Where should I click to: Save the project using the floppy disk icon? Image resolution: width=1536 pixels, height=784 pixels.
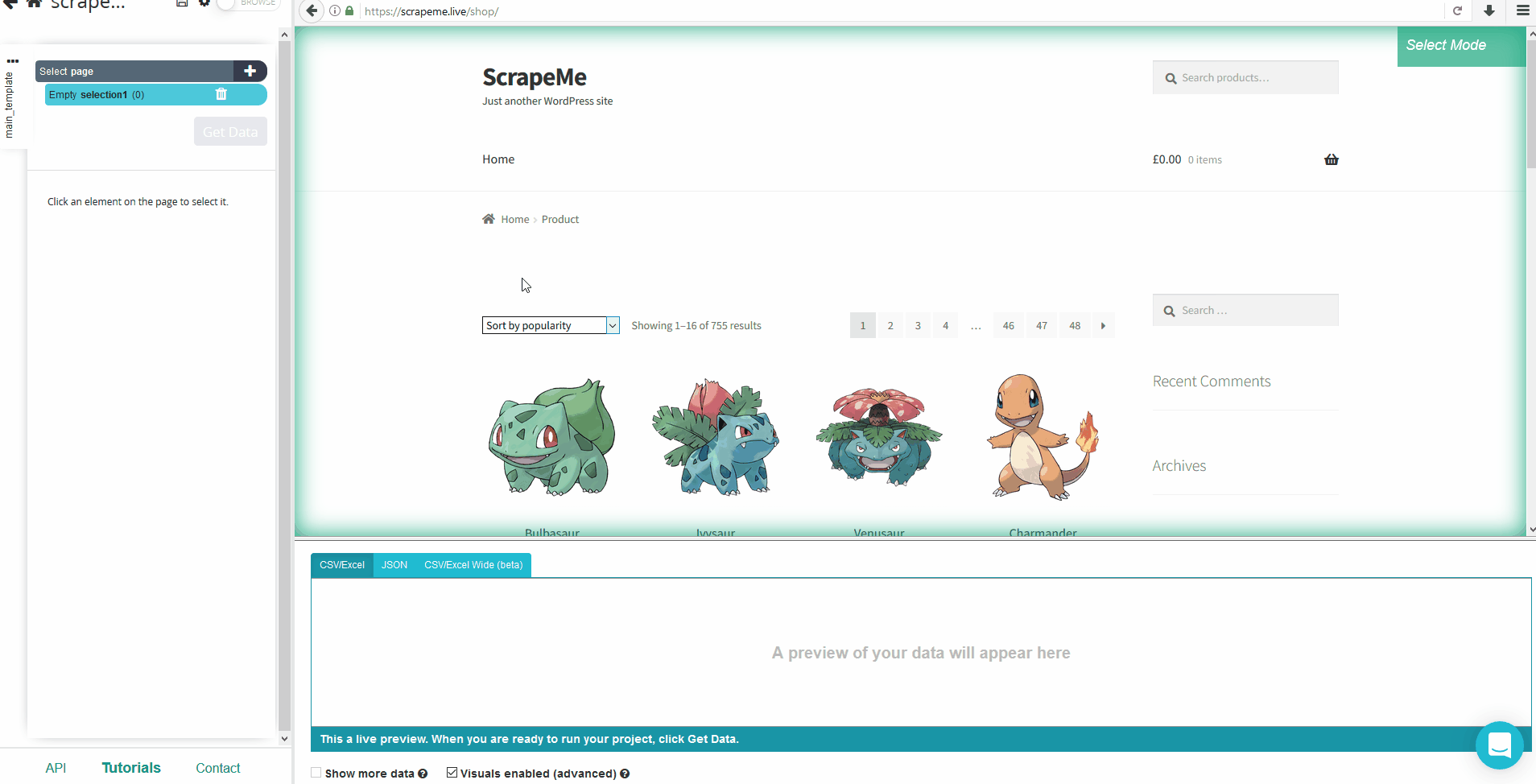click(180, 3)
